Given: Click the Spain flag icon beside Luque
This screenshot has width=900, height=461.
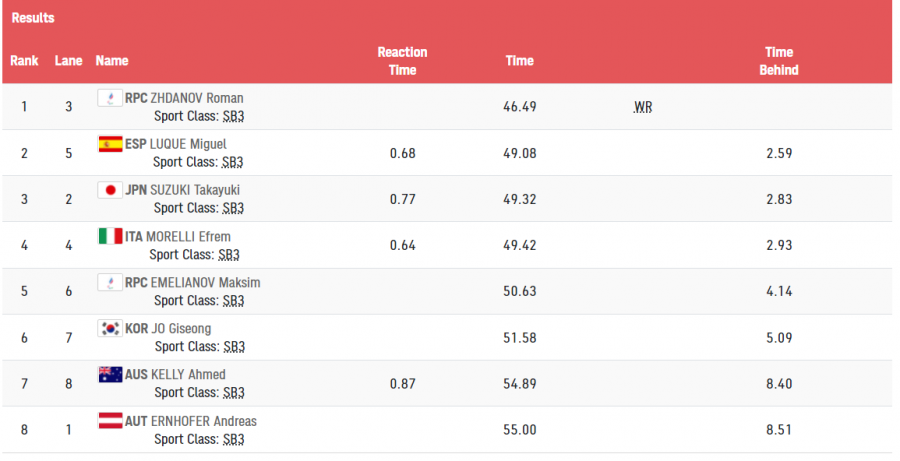Looking at the screenshot, I should [110, 144].
